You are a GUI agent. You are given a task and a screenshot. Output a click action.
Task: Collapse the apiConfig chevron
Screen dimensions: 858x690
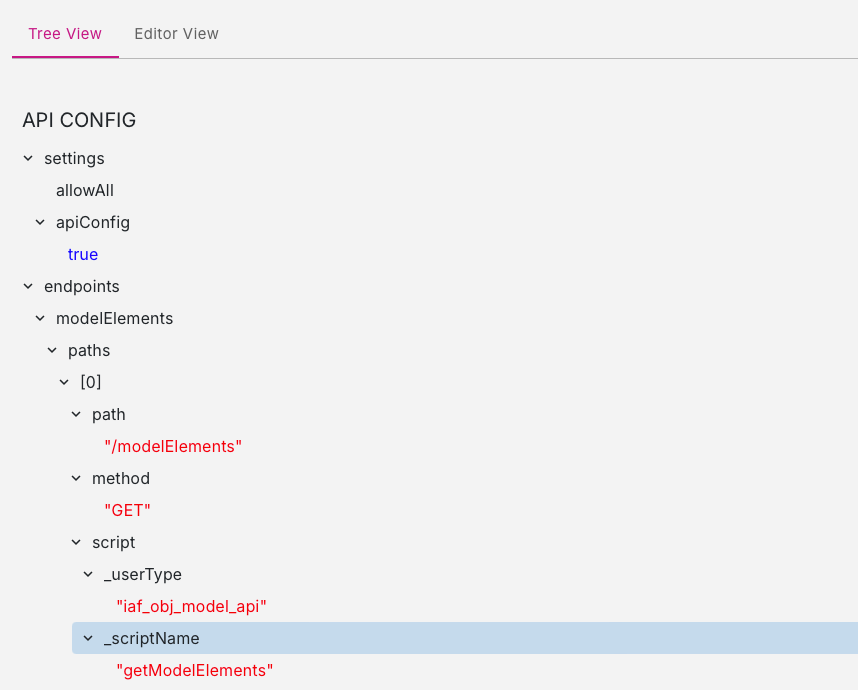click(x=40, y=222)
